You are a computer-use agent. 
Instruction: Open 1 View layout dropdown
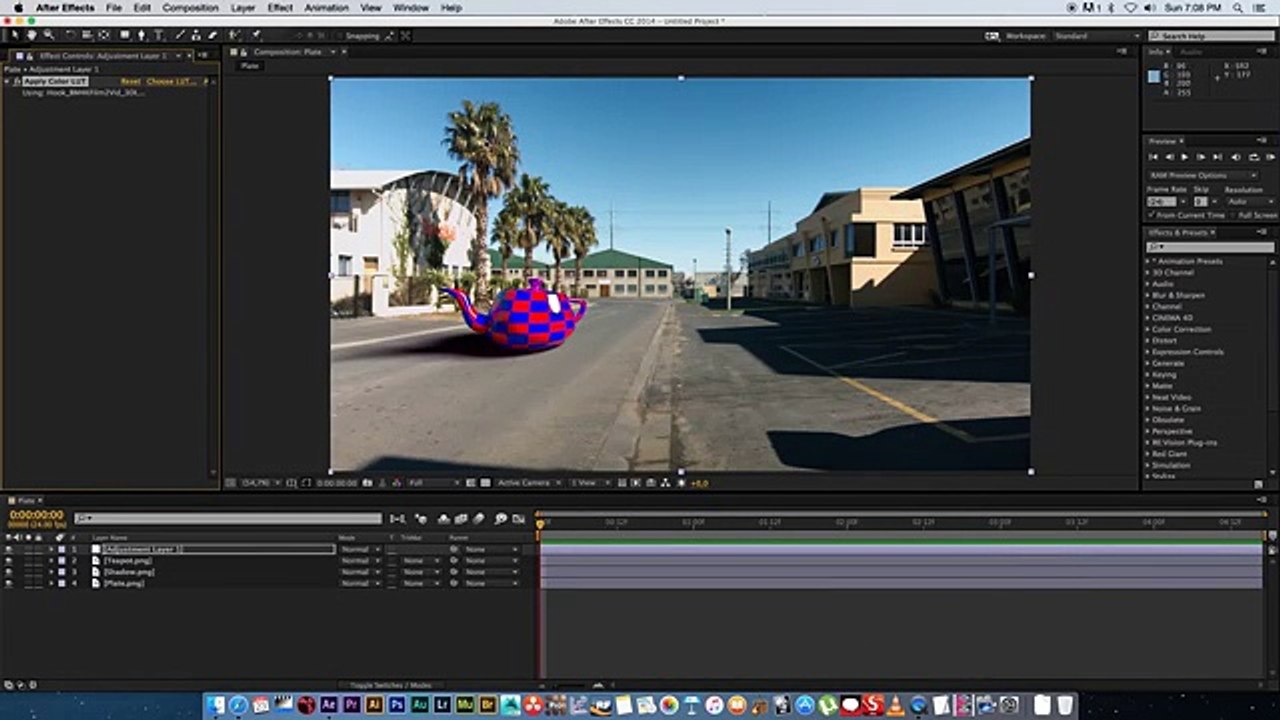coord(589,483)
